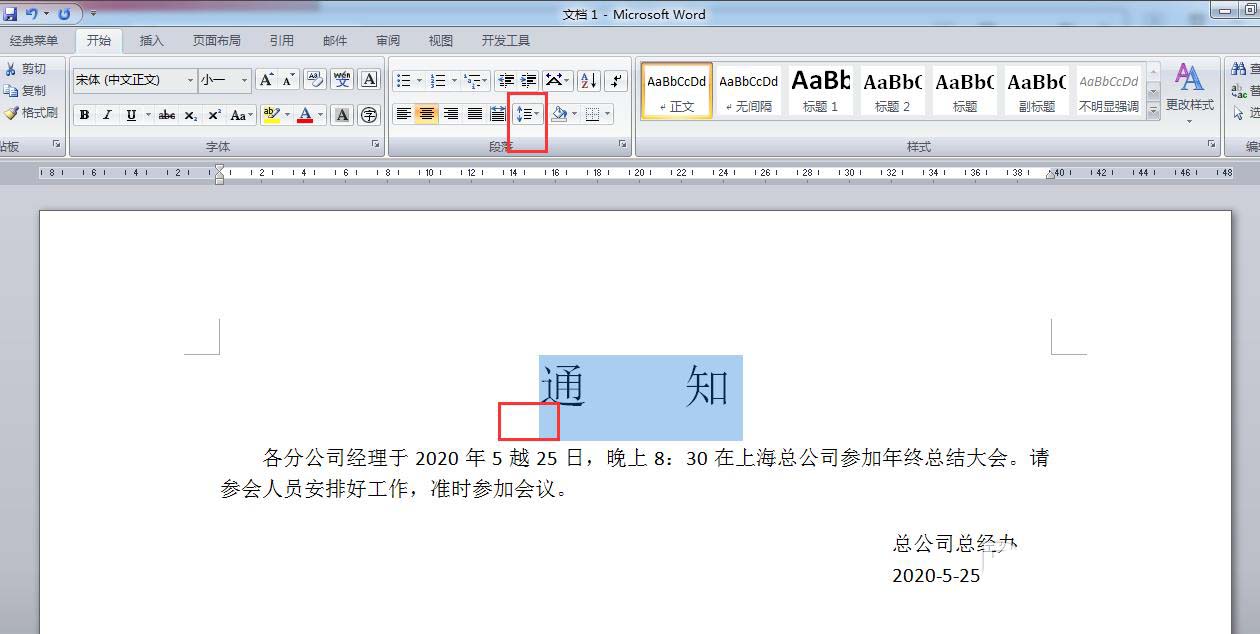
Task: Switch to the 页面布局 tab
Action: point(216,41)
